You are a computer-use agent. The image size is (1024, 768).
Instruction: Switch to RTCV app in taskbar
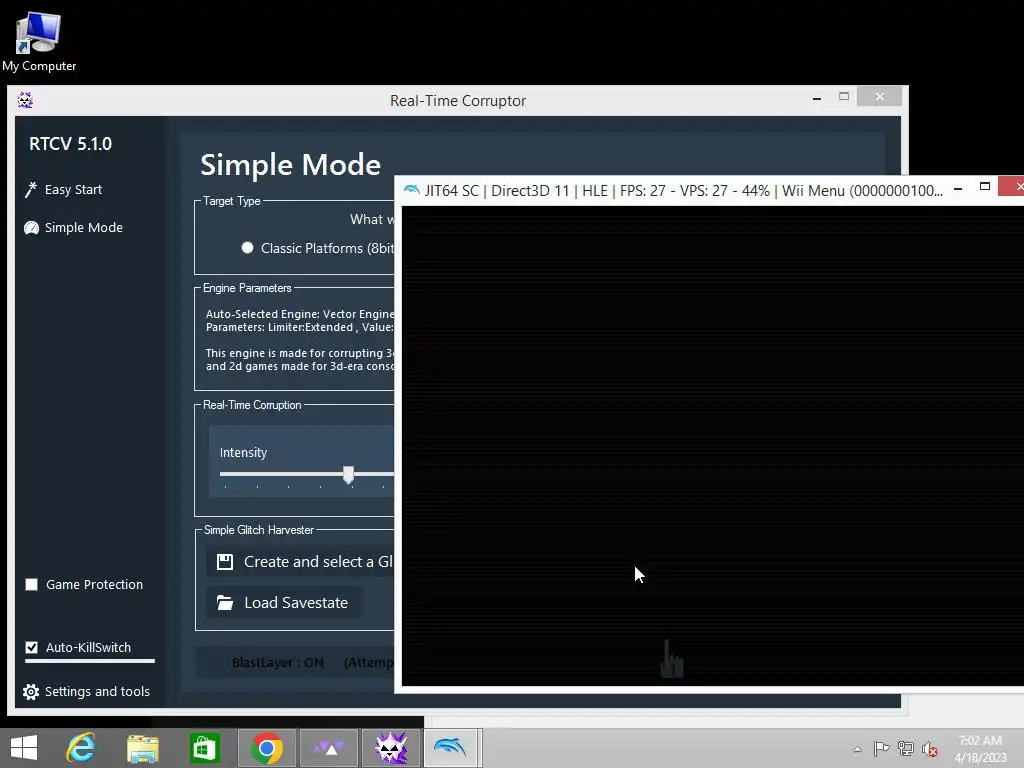(391, 748)
